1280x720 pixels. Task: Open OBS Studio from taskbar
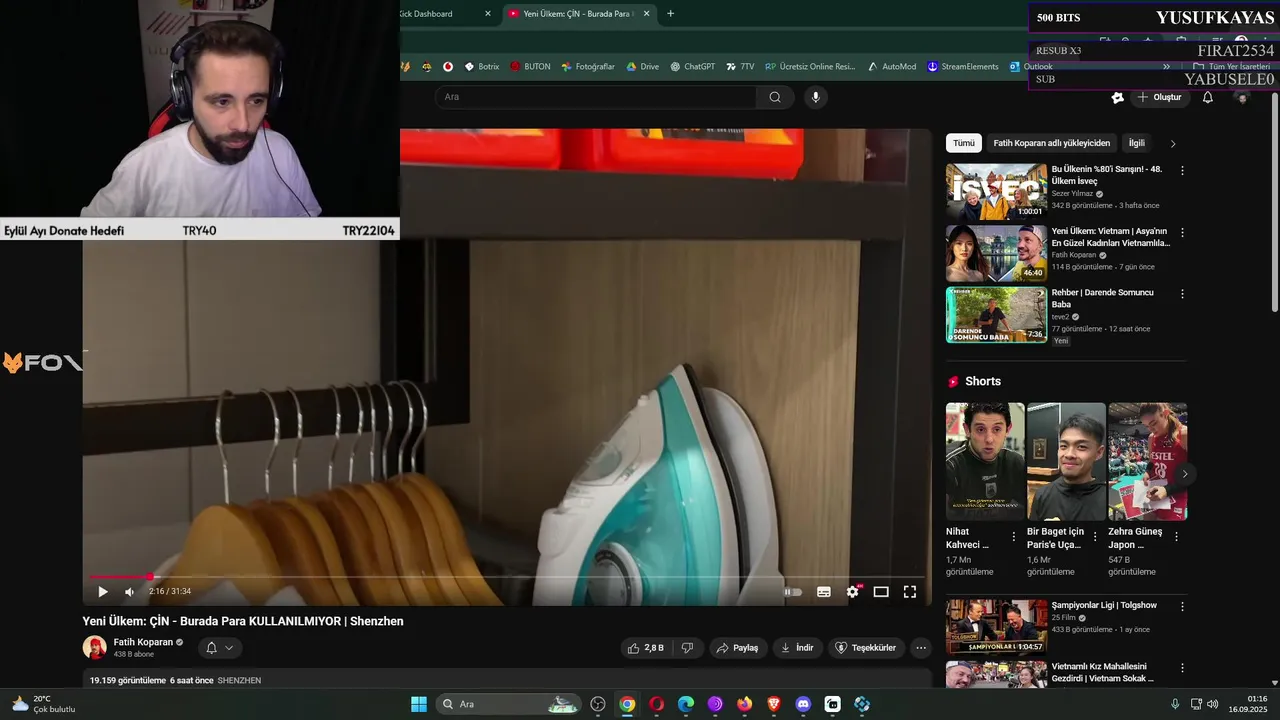pyautogui.click(x=598, y=704)
